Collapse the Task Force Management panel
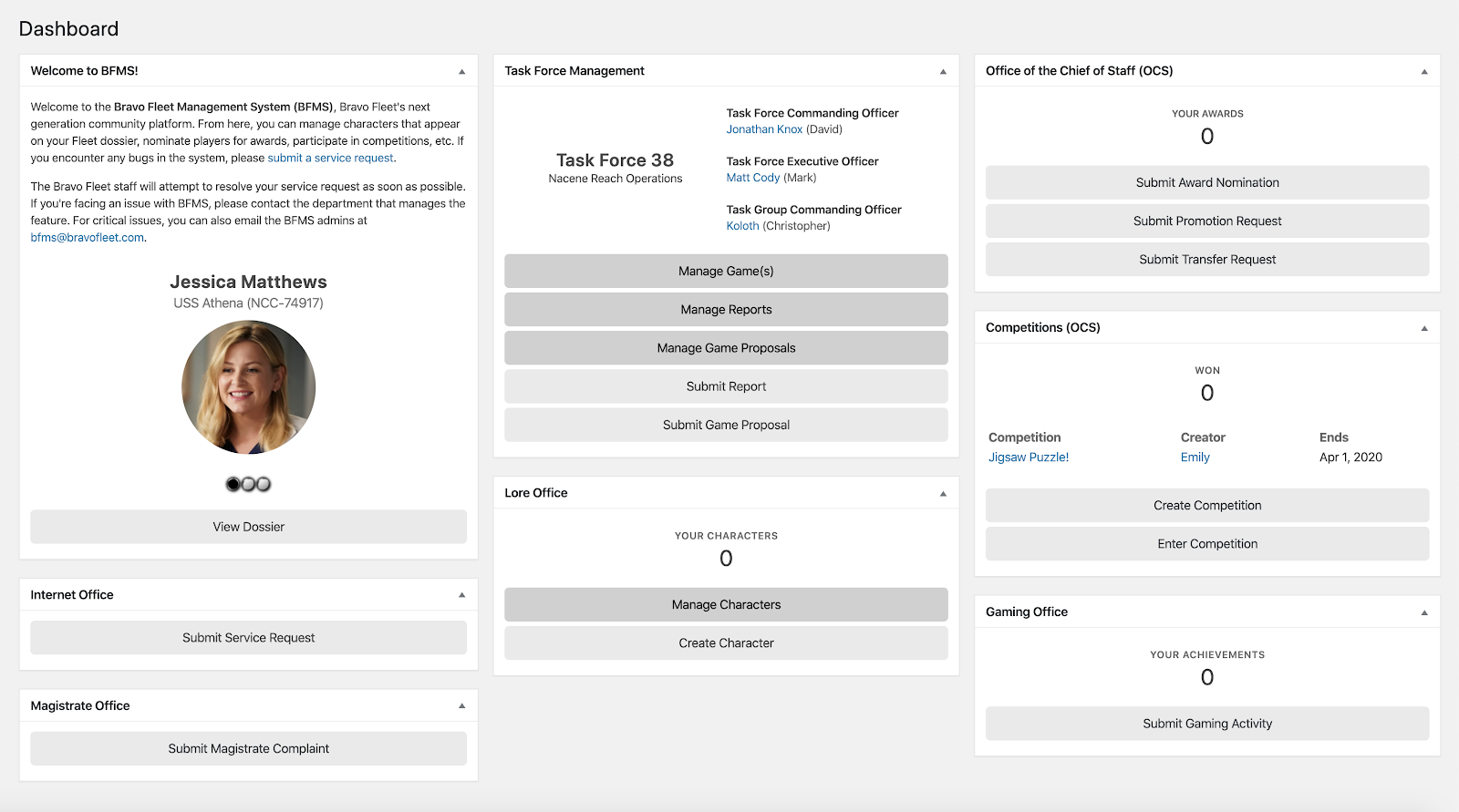The image size is (1459, 812). tap(943, 71)
